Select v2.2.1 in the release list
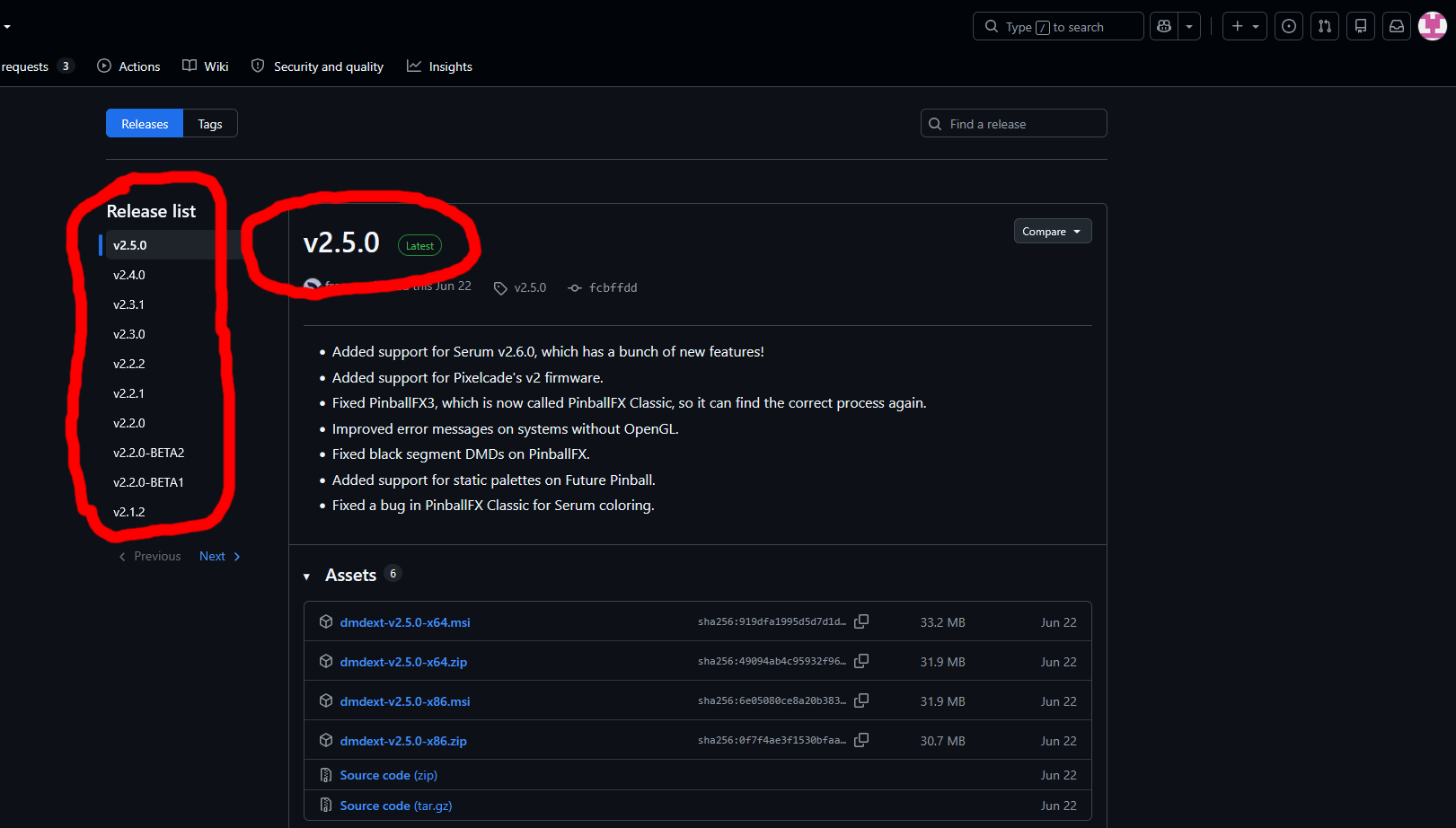Viewport: 1456px width, 828px height. (128, 393)
